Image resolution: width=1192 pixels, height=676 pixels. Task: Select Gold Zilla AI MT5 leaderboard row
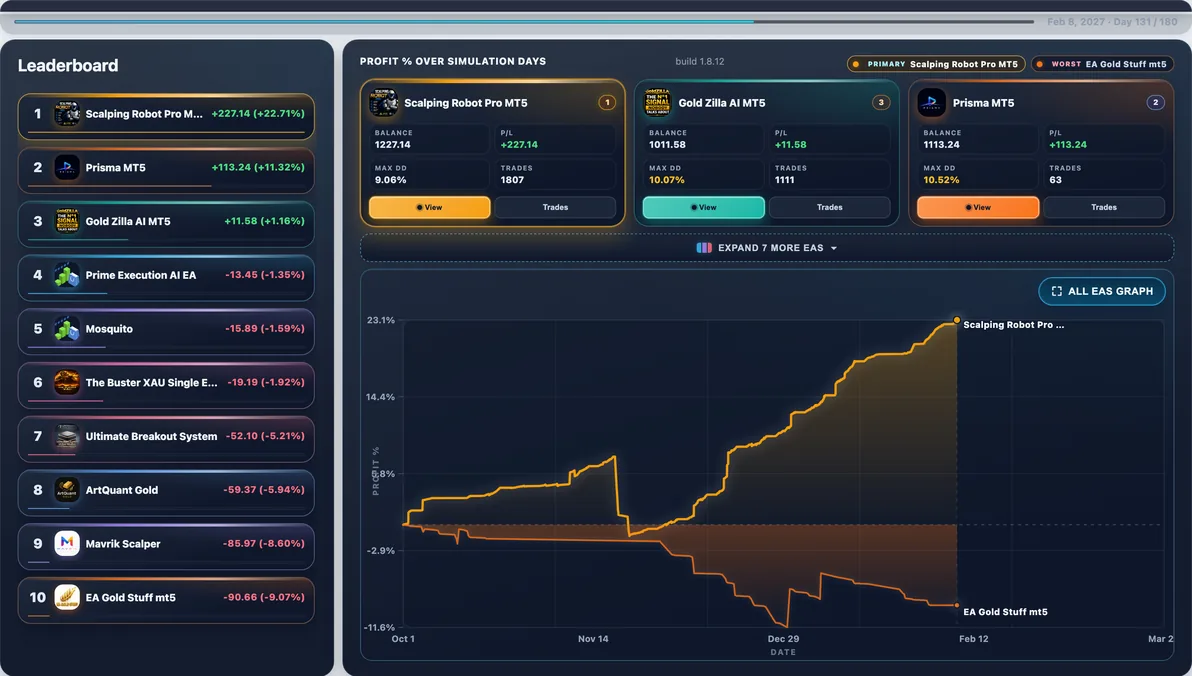(166, 224)
